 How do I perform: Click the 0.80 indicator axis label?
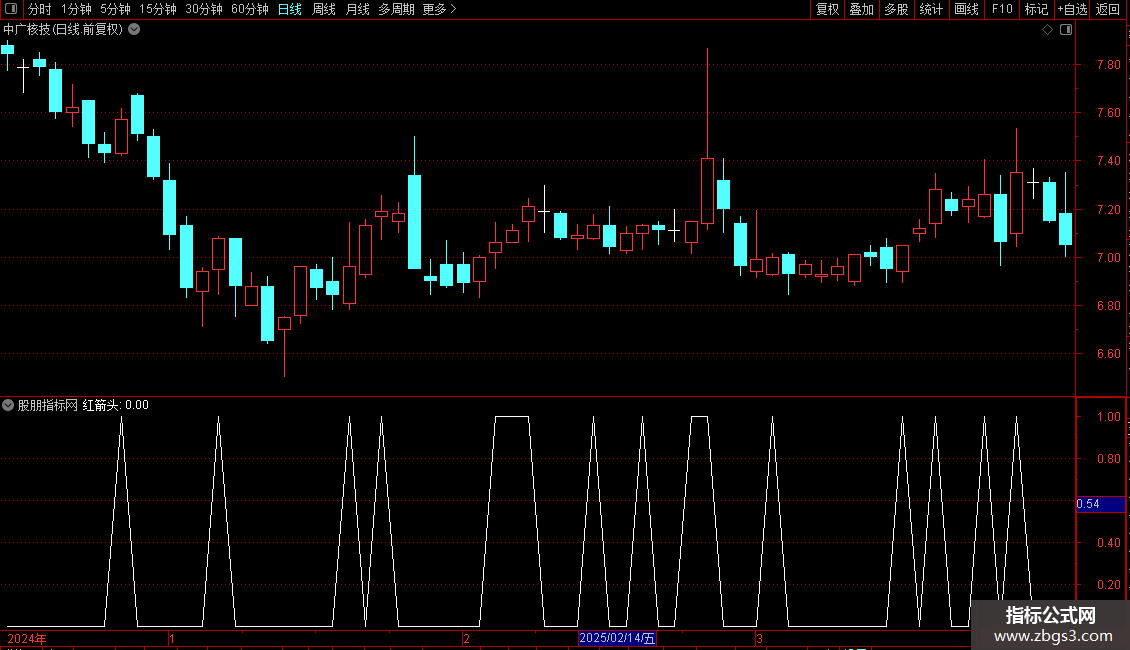coord(1108,458)
